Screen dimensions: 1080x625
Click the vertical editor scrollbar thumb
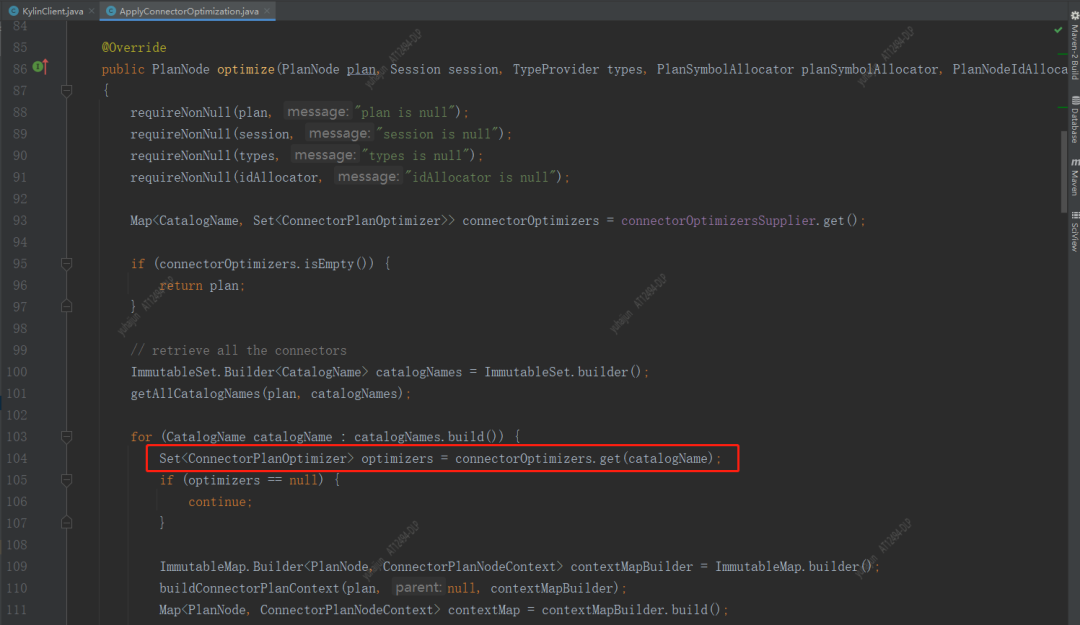pos(1063,170)
